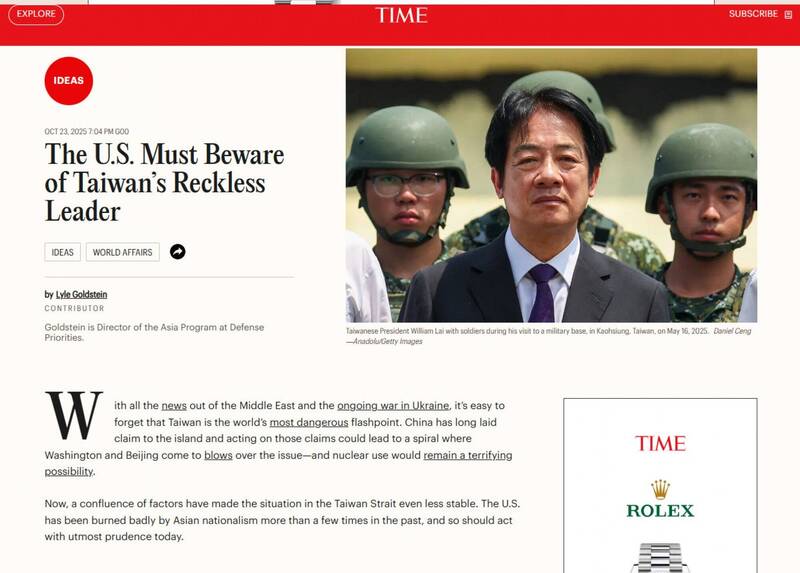The height and width of the screenshot is (573, 800).
Task: Open the 'ongoing war in Ukraine' link
Action: (393, 405)
